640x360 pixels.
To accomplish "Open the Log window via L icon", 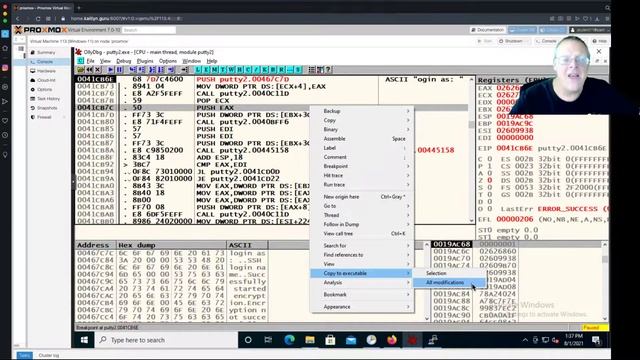I will coord(198,70).
